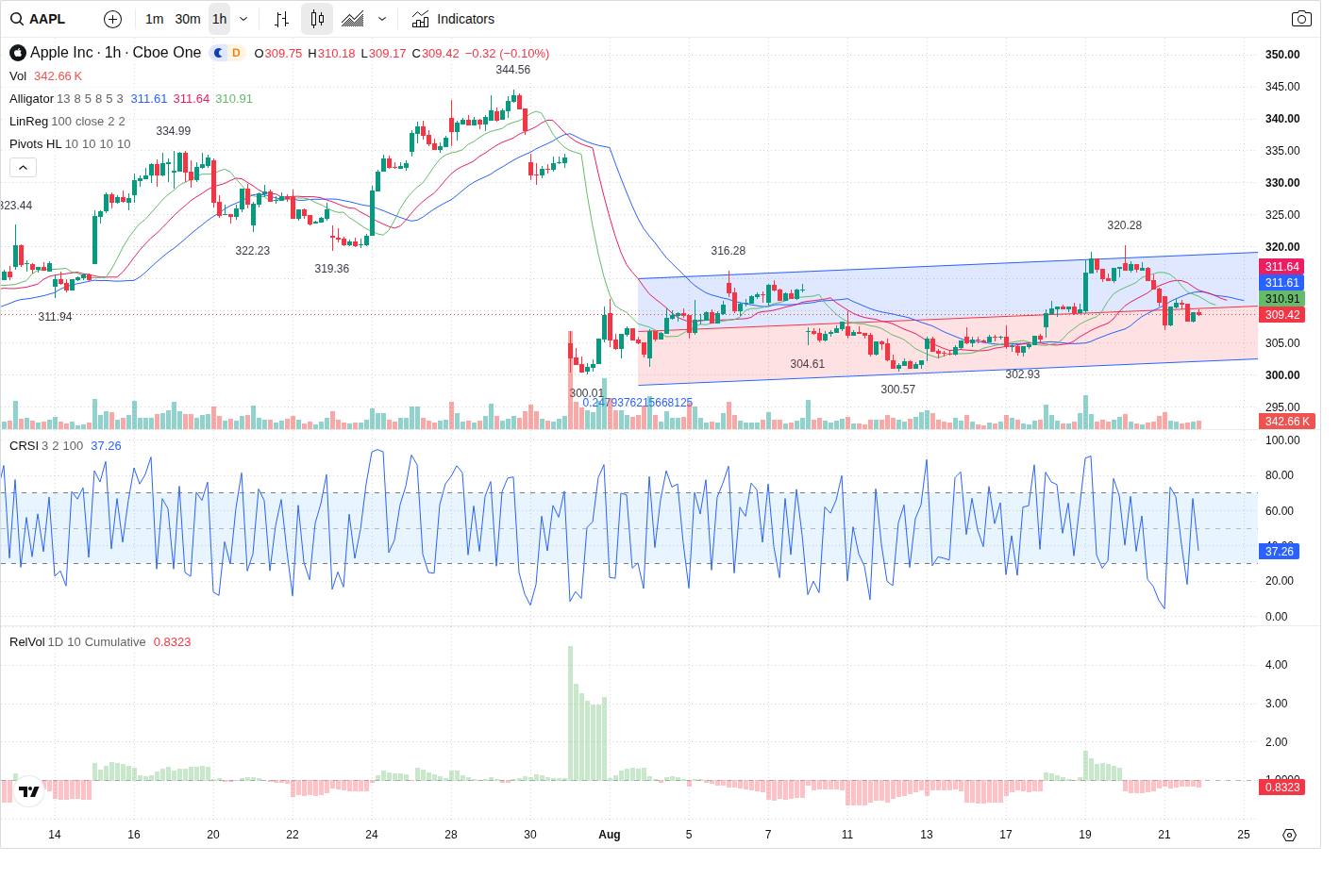Click the 300.57 pivot low label
Image resolution: width=1340 pixels, height=896 pixels.
(898, 390)
